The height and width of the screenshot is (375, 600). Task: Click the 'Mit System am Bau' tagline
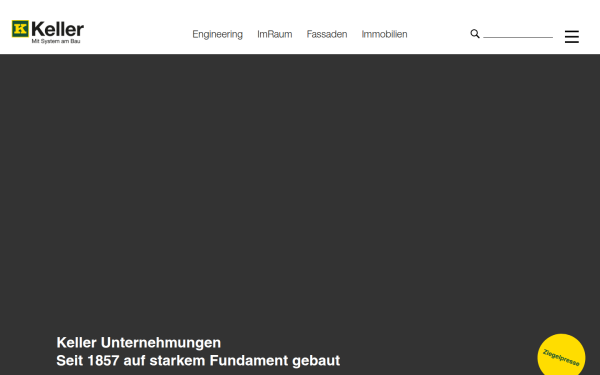(56, 41)
